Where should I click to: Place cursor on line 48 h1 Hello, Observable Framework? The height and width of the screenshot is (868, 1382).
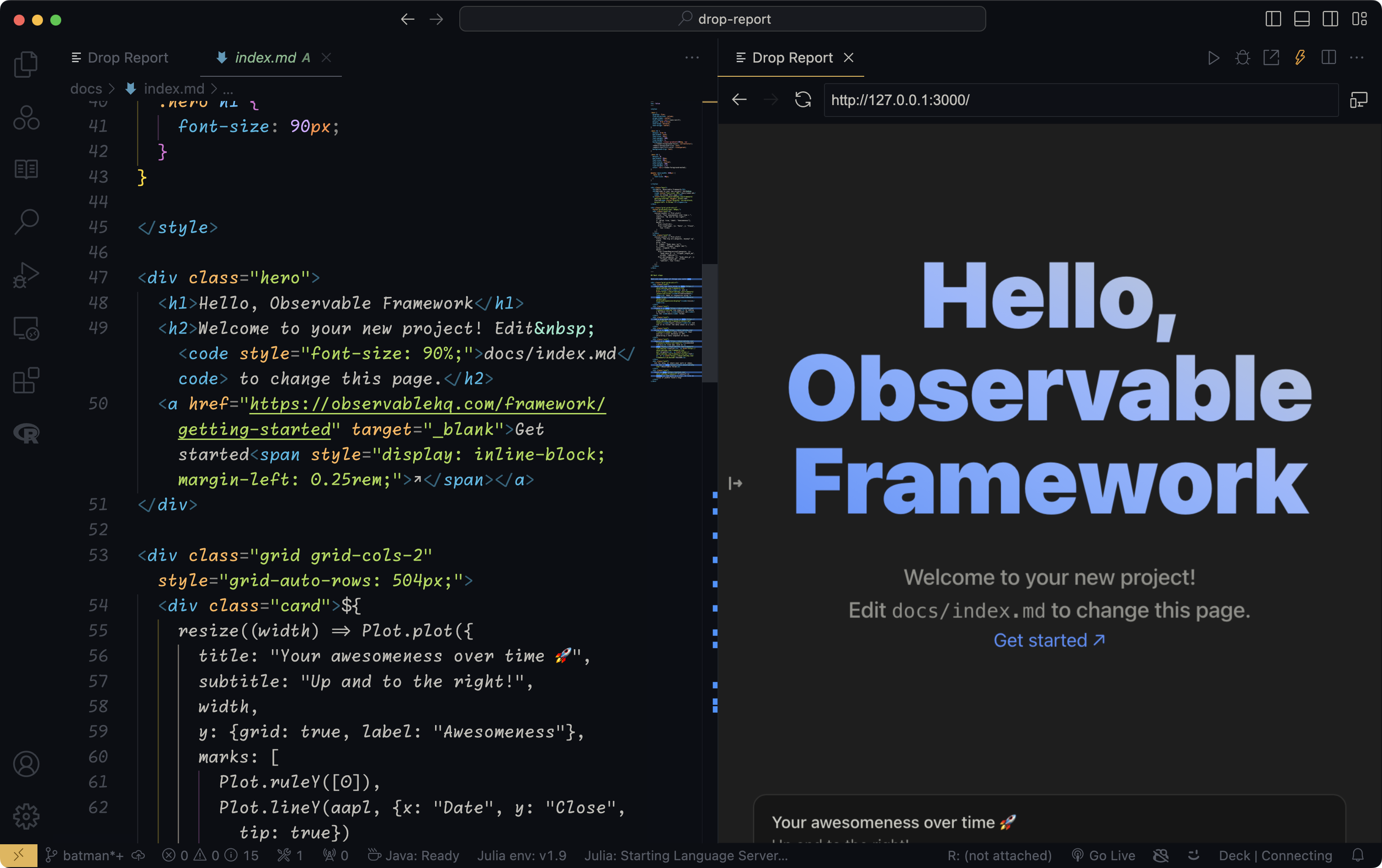point(341,303)
